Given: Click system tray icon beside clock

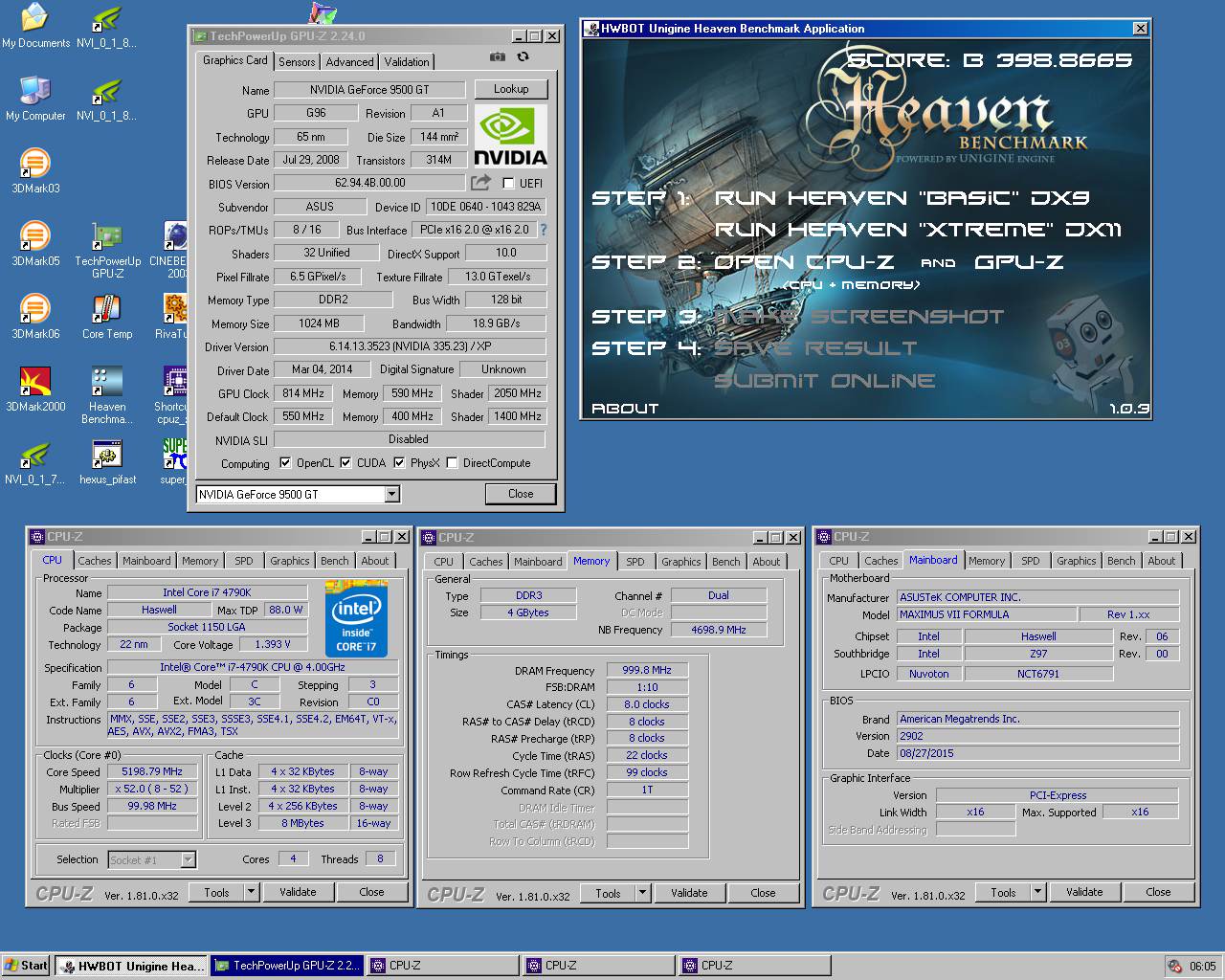Looking at the screenshot, I should coord(1174,967).
